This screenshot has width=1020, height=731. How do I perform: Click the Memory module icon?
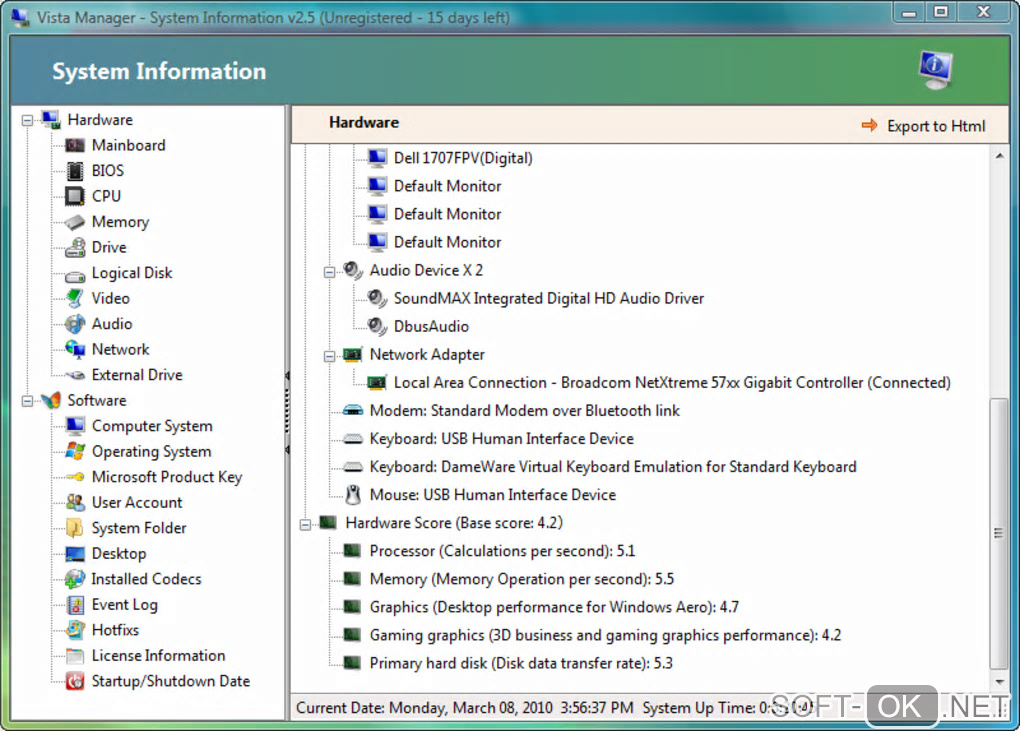click(75, 222)
